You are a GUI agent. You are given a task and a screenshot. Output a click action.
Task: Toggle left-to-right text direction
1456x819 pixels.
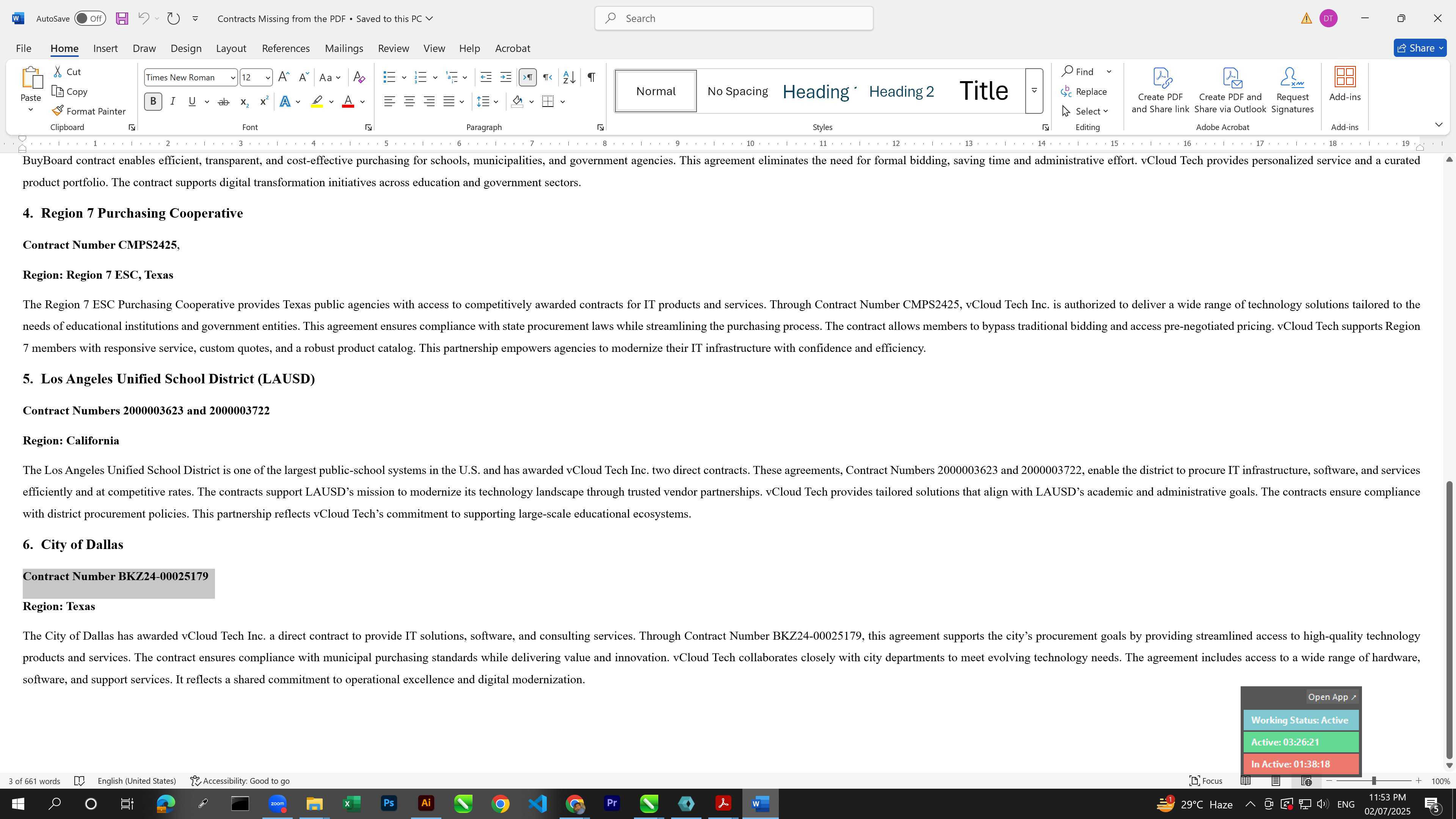[x=527, y=77]
